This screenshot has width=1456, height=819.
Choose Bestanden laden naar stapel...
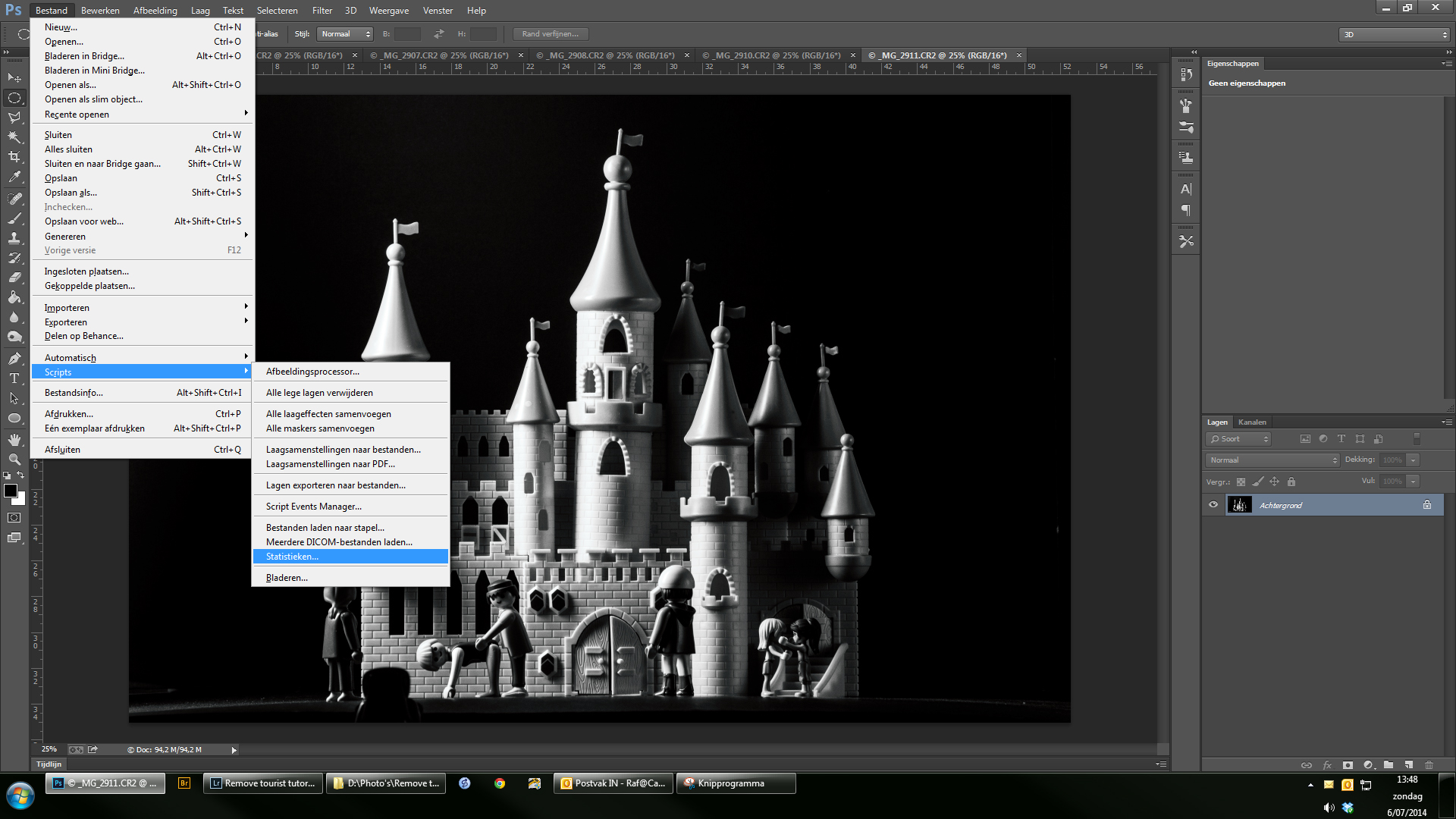click(x=350, y=528)
